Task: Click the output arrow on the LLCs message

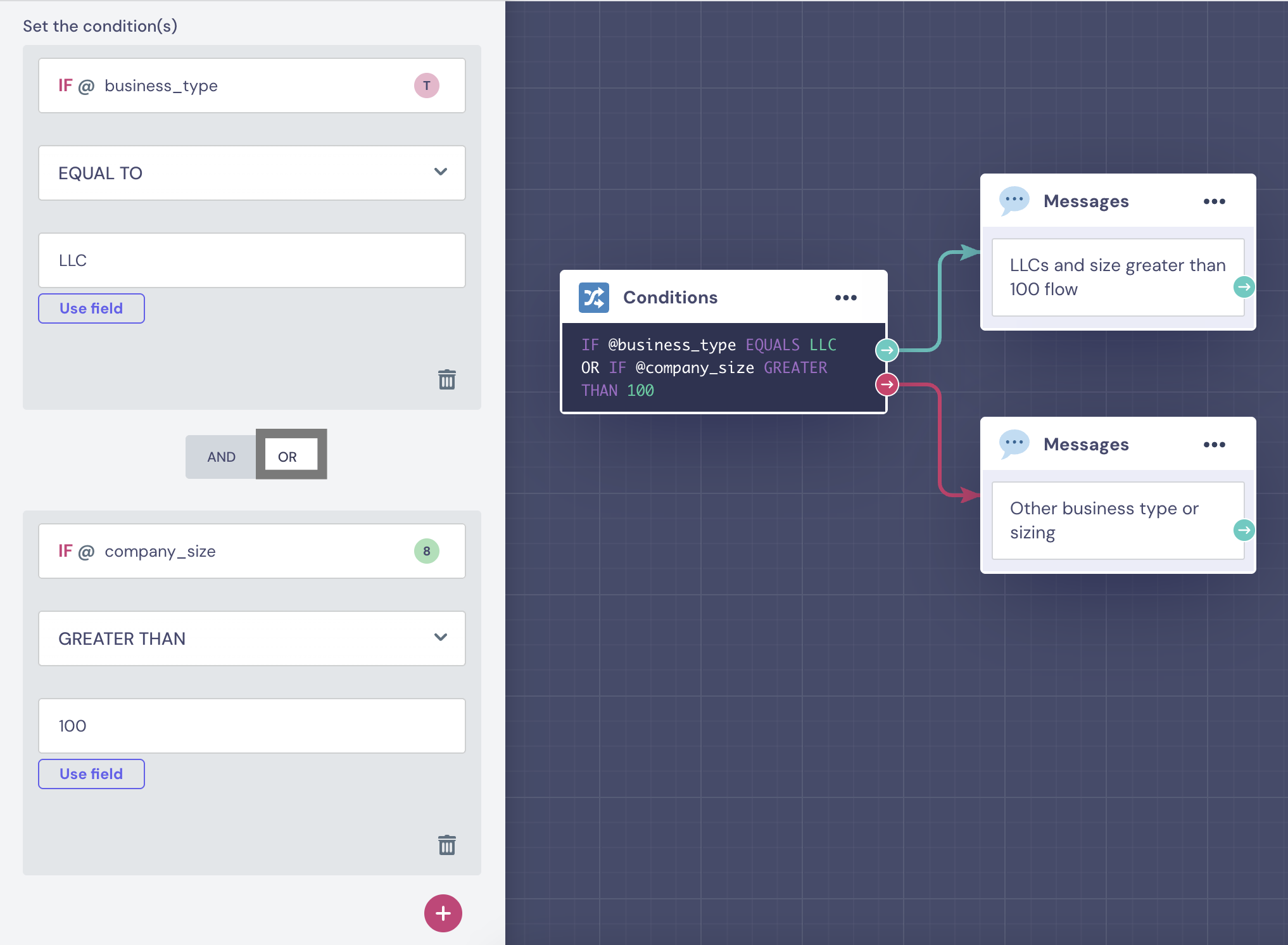Action: 1244,288
